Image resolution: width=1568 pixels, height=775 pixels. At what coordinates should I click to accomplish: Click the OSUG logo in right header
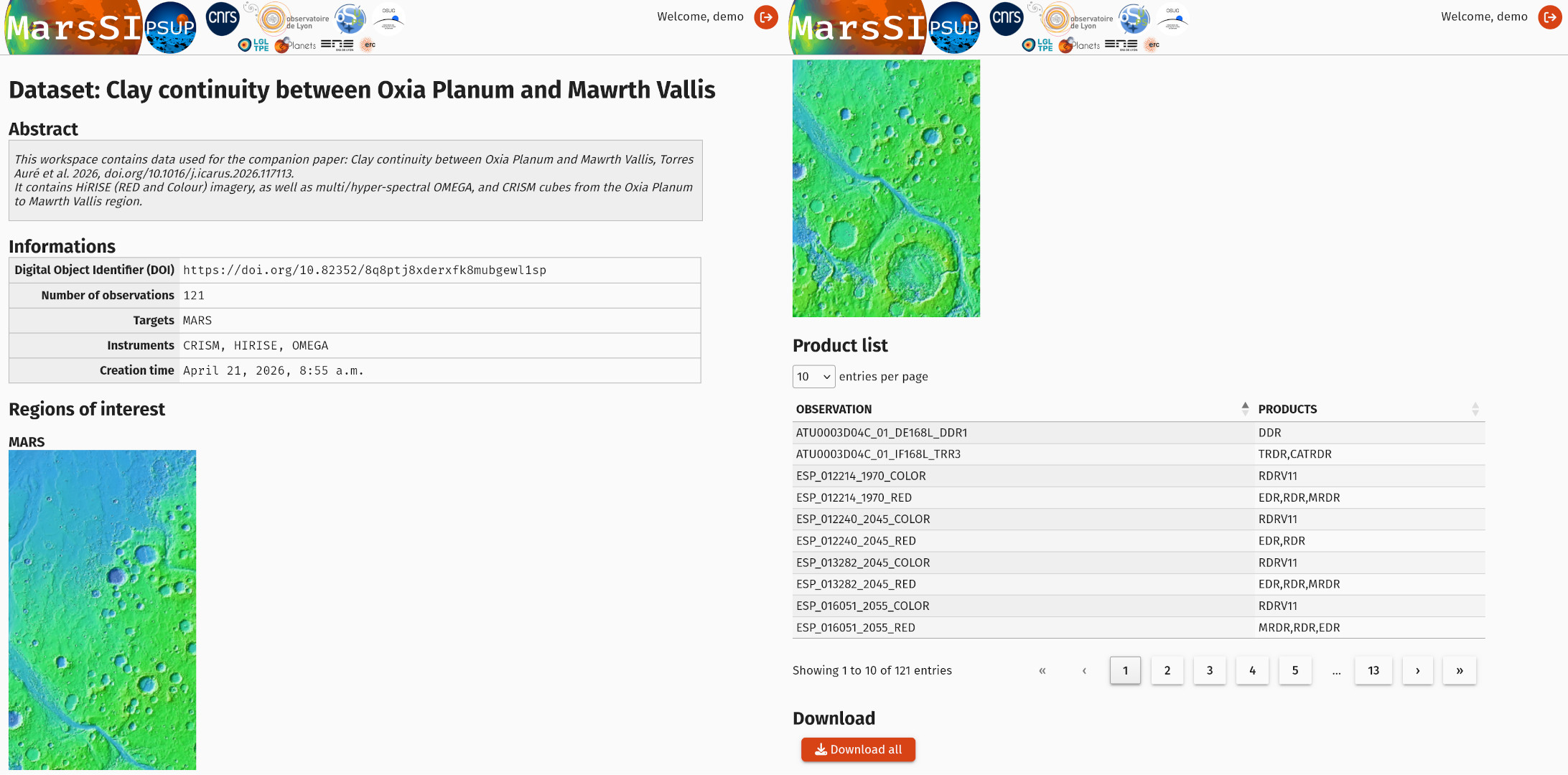click(1172, 20)
